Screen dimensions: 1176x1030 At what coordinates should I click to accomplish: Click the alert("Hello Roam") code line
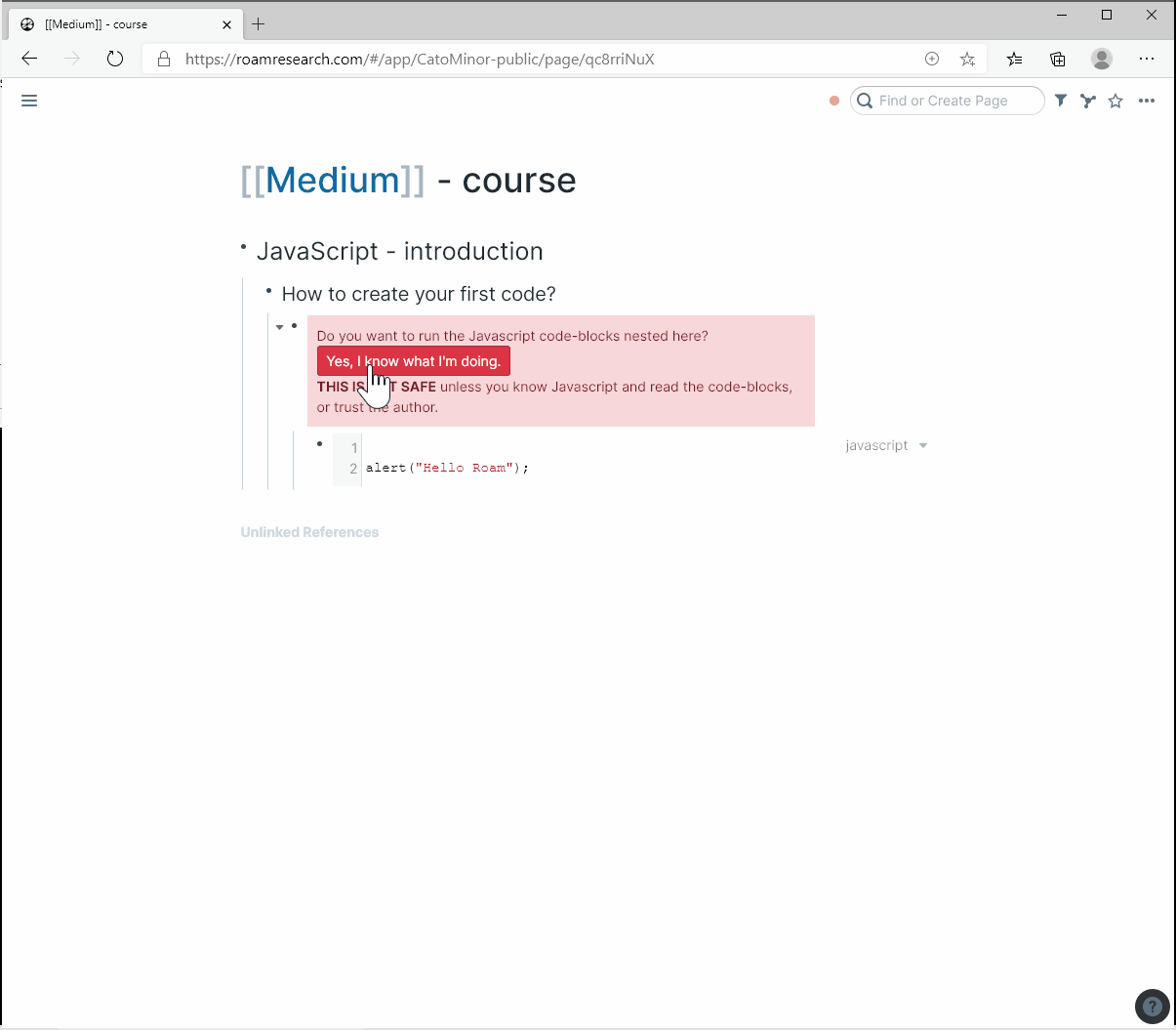coord(447,468)
